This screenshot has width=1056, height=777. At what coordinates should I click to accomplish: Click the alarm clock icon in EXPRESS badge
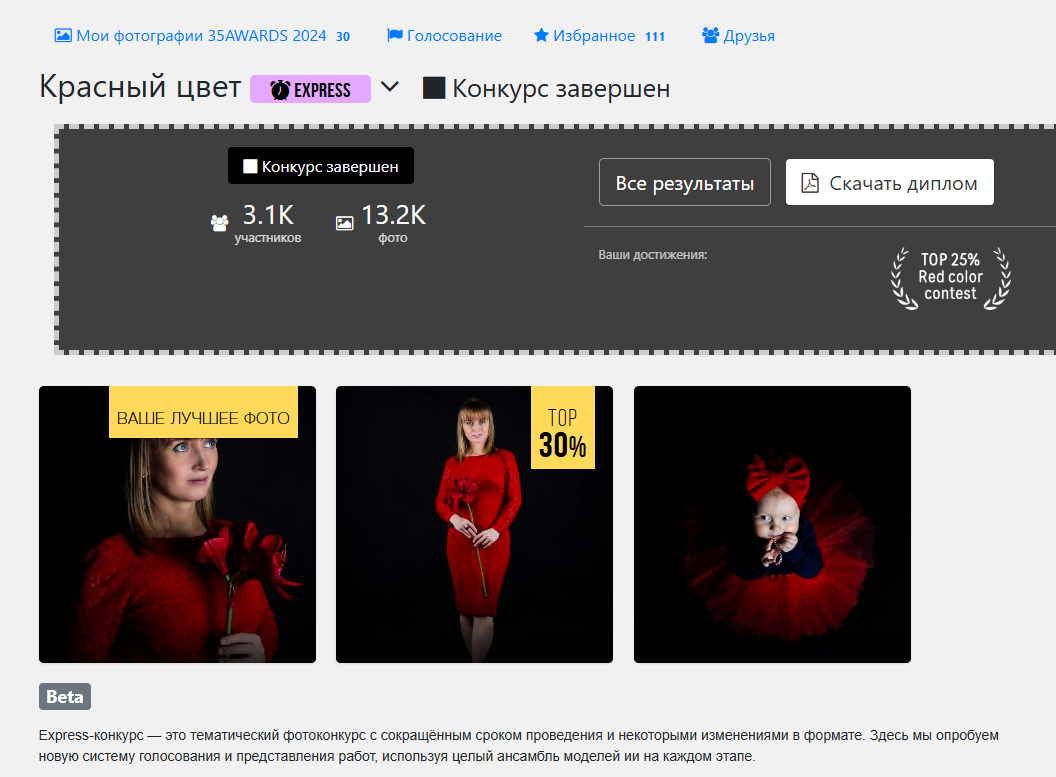point(280,90)
